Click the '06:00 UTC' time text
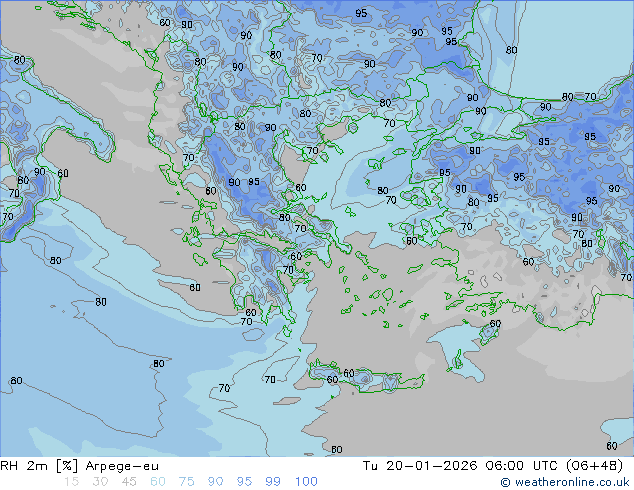Screen dimensions: 634x490 point(521,466)
